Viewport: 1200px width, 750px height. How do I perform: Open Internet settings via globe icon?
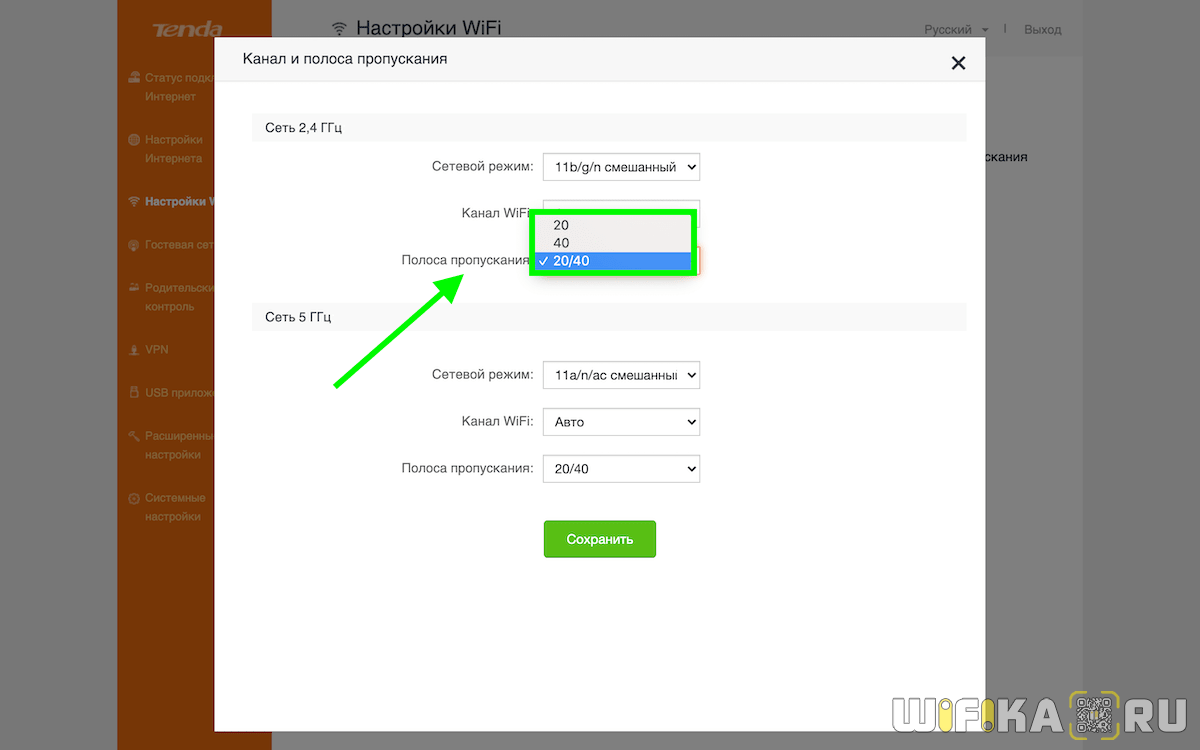pos(134,140)
